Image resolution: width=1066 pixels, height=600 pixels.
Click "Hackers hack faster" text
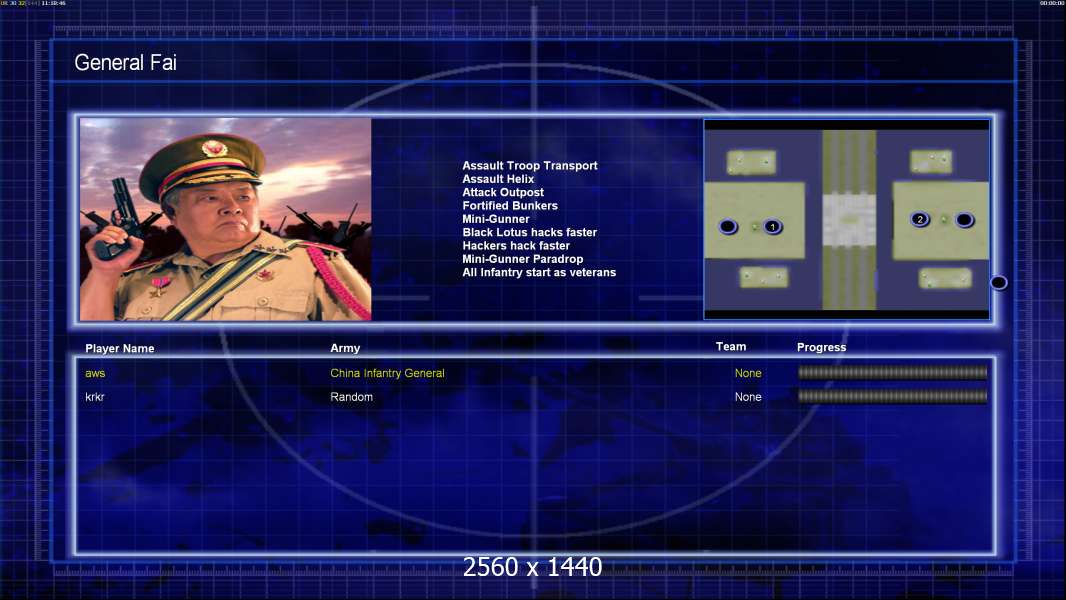[516, 246]
